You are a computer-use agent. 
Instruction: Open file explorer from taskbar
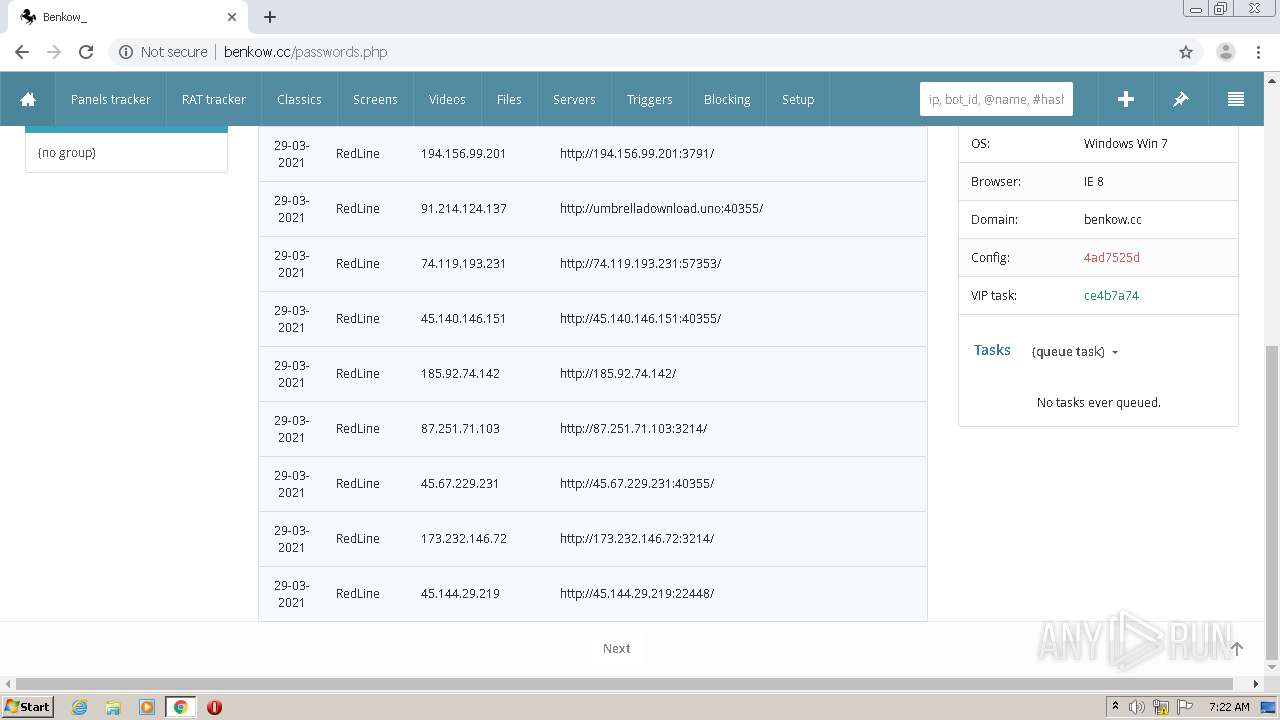click(113, 707)
